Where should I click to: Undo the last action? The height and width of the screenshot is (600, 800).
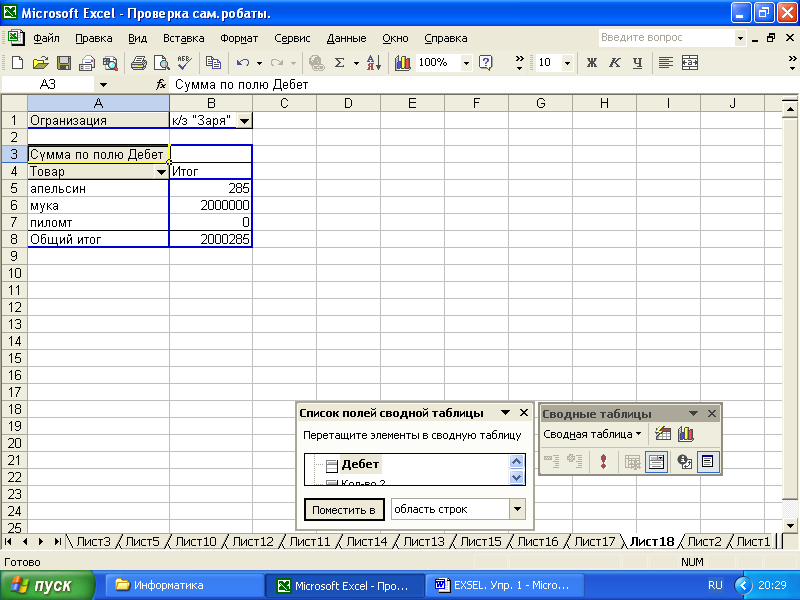click(243, 63)
